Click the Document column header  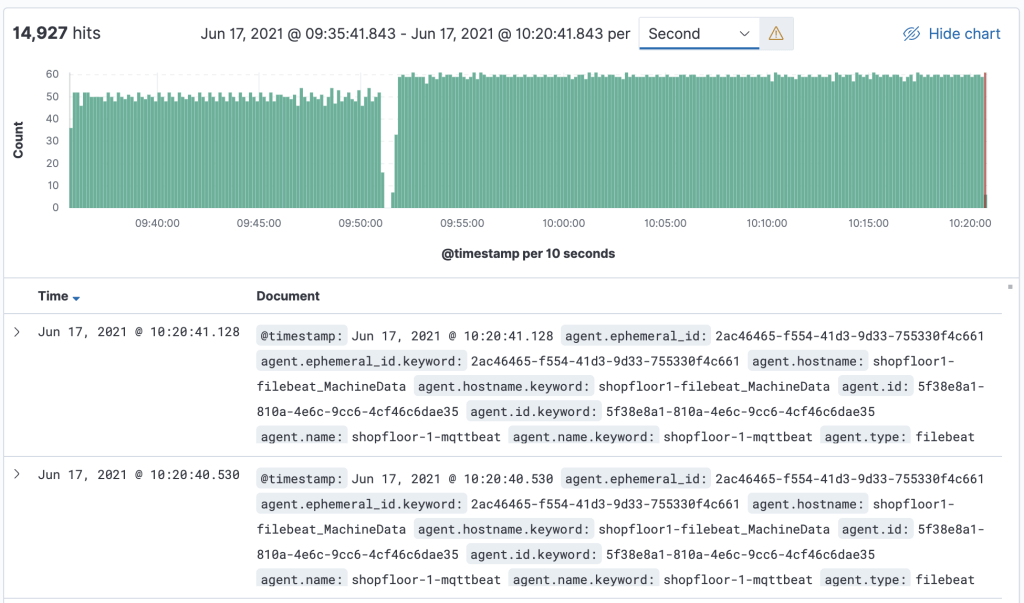pos(288,296)
